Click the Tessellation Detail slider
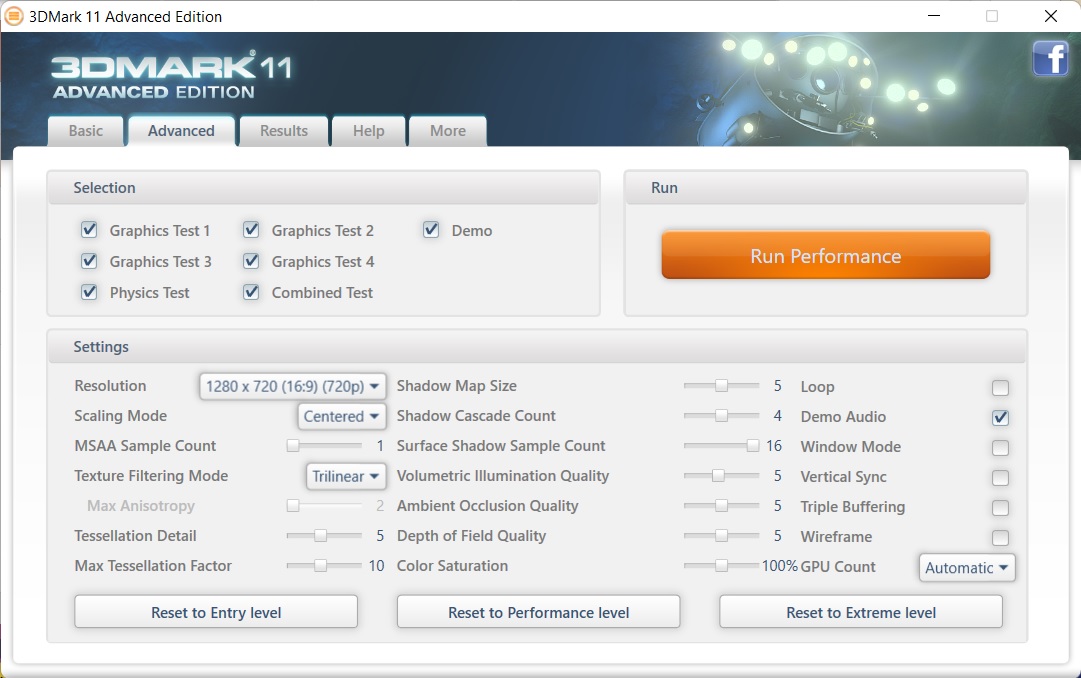Image resolution: width=1081 pixels, height=678 pixels. click(323, 536)
